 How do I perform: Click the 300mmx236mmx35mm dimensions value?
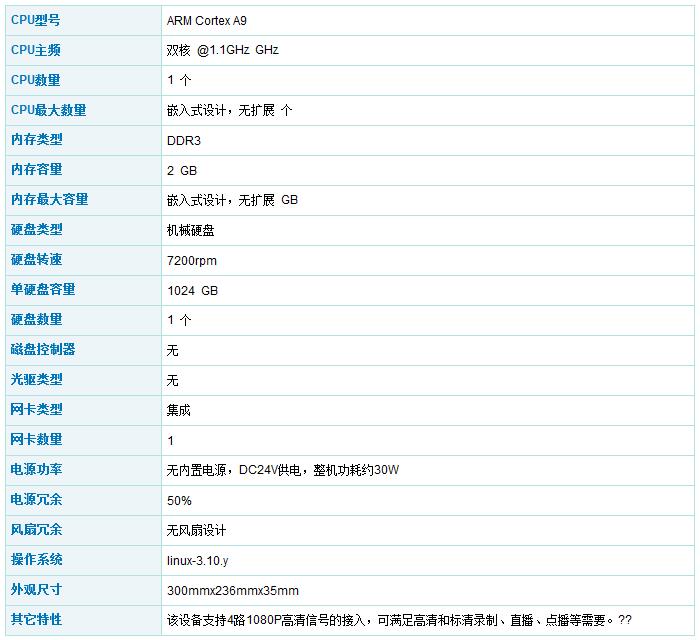pos(232,591)
